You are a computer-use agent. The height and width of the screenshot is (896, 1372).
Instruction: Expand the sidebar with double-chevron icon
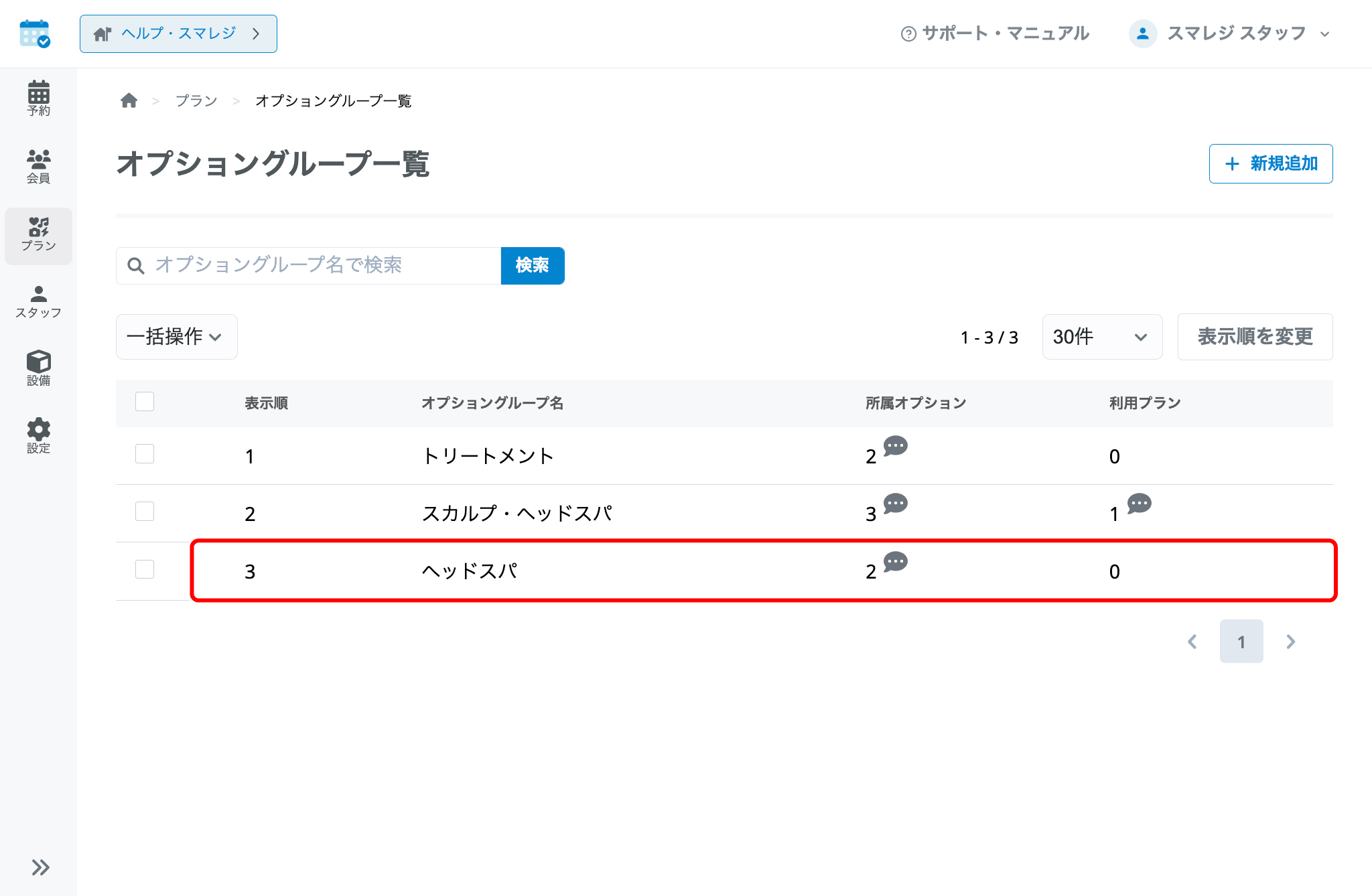click(x=40, y=867)
